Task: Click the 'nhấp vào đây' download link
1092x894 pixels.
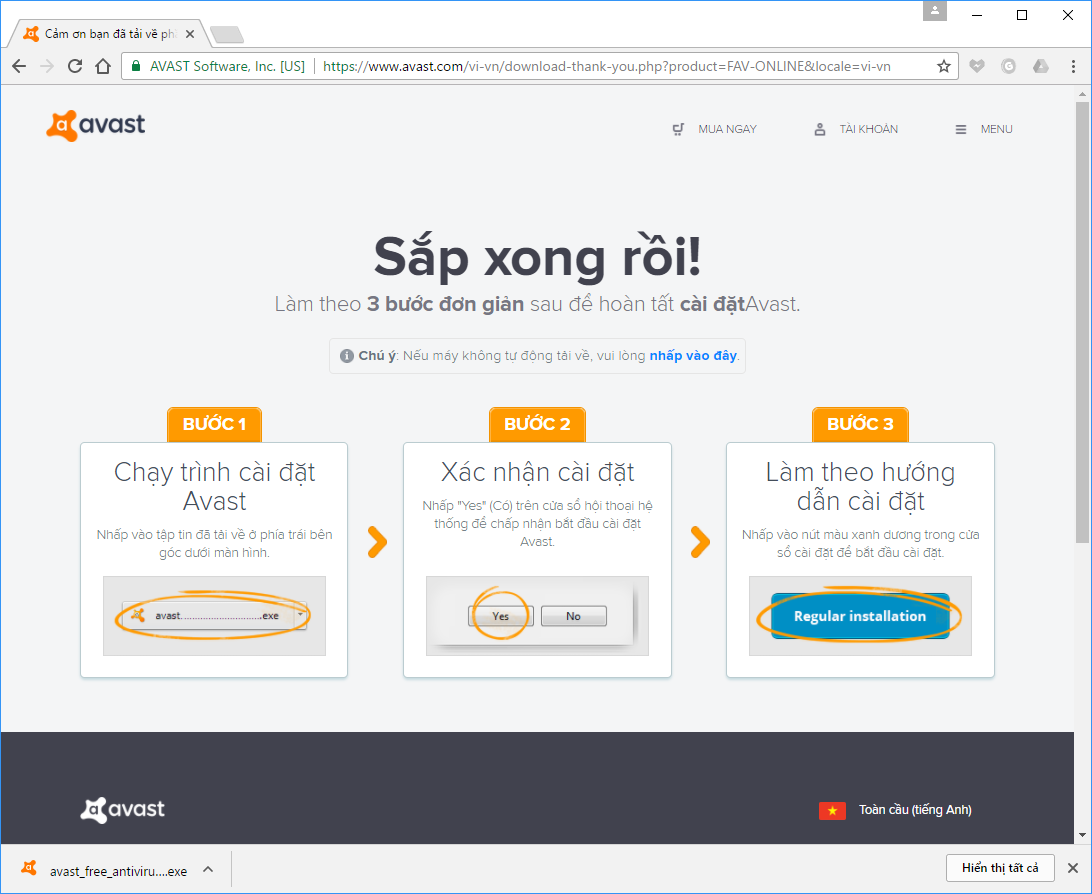Action: coord(693,356)
